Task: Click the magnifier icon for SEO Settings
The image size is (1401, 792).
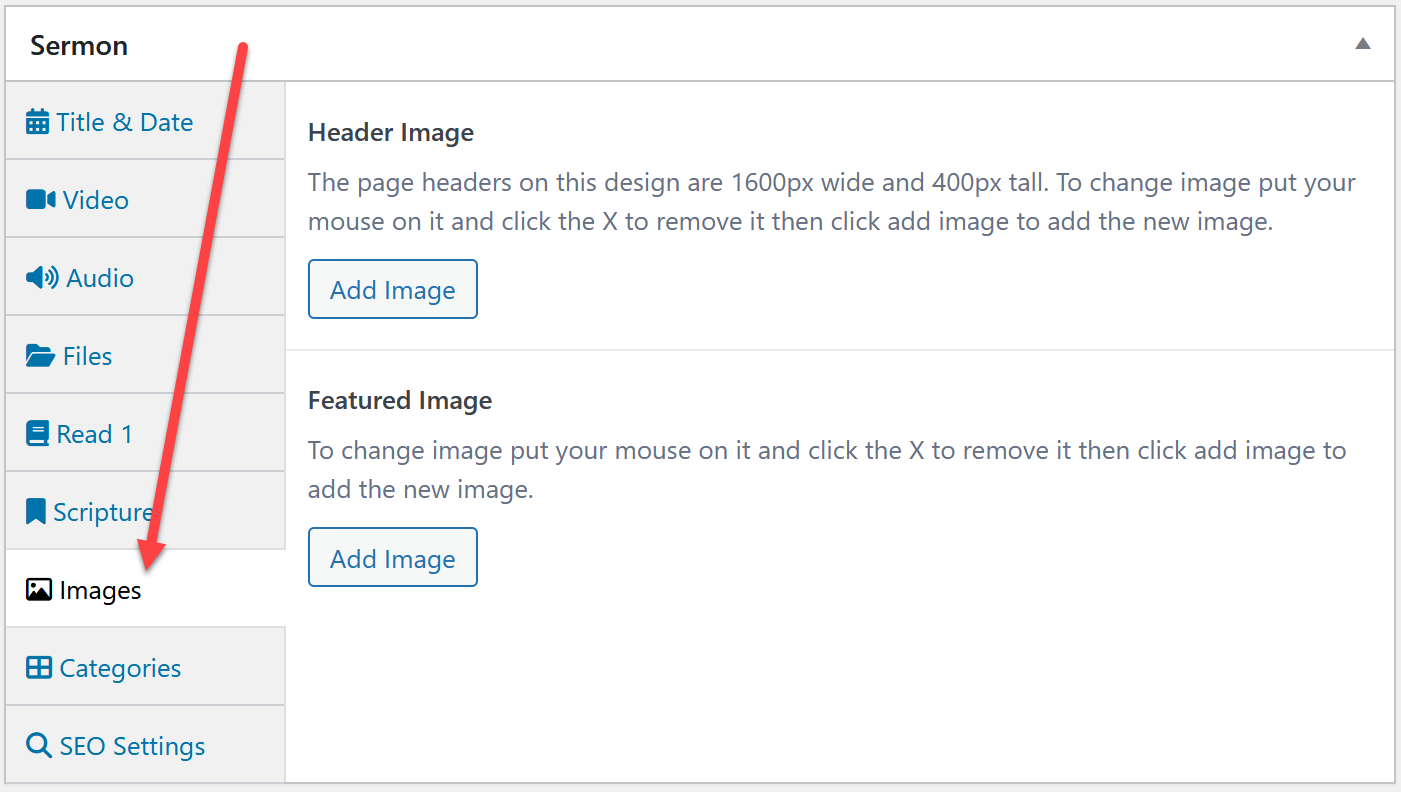Action: click(x=38, y=746)
